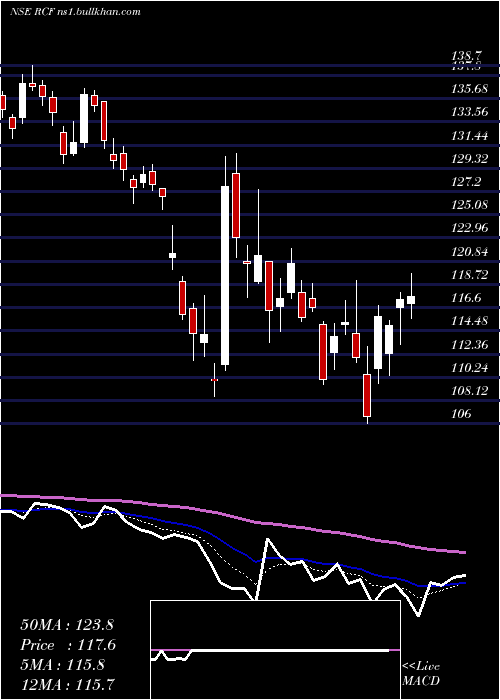Select the 122.96 price axis label
The width and height of the screenshot is (500, 700).
click(469, 228)
